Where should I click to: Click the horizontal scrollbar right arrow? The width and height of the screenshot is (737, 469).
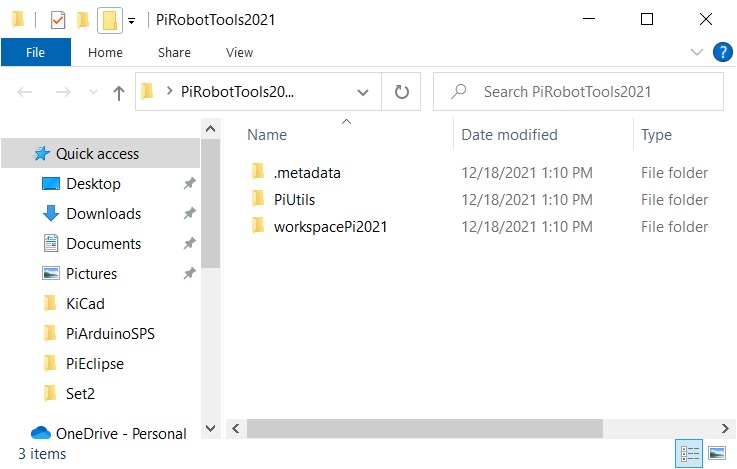725,429
